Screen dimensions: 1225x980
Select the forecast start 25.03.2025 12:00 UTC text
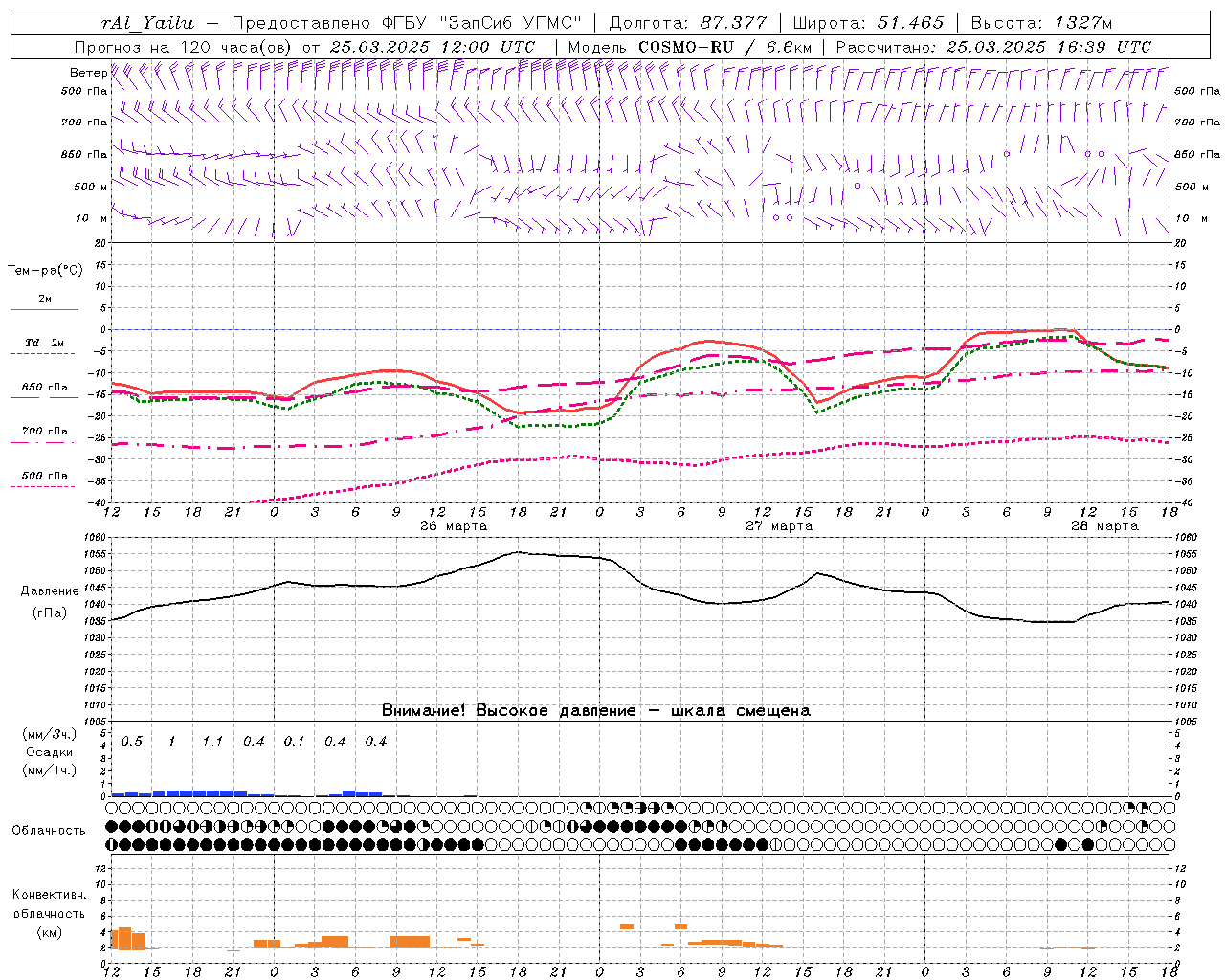pyautogui.click(x=433, y=46)
